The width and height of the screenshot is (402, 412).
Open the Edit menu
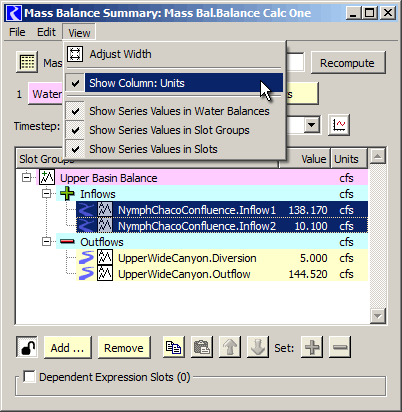coord(46,32)
